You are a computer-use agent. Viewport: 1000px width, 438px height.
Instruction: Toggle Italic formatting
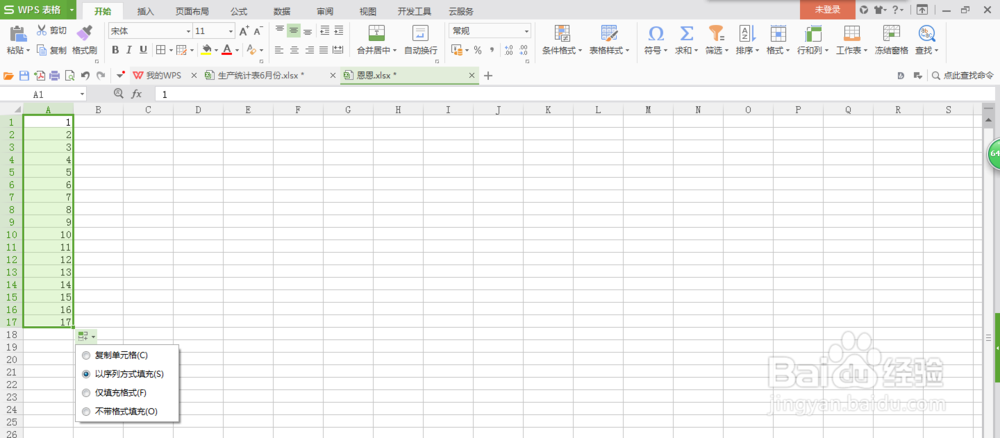click(129, 50)
